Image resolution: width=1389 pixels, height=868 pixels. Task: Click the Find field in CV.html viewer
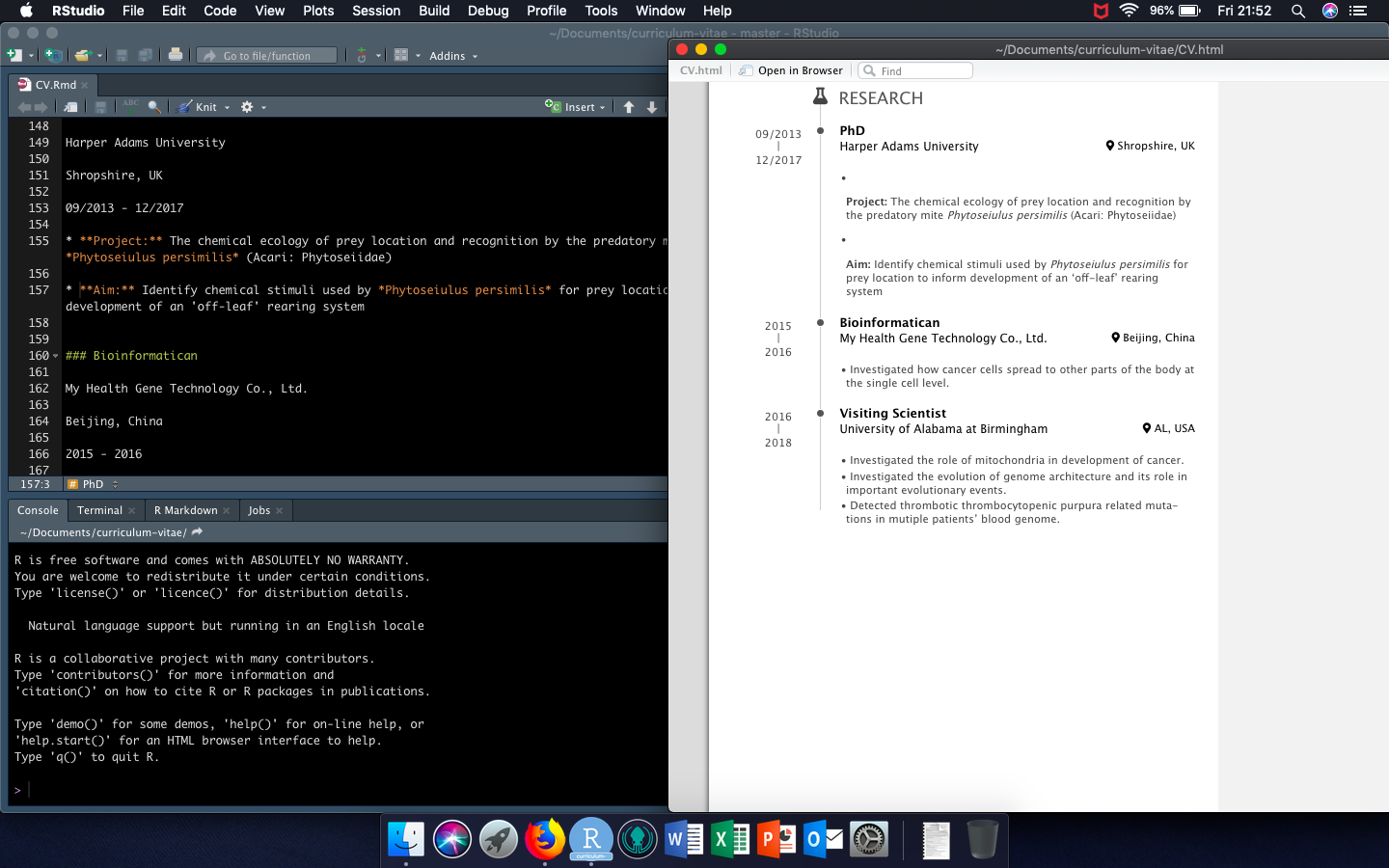click(915, 70)
